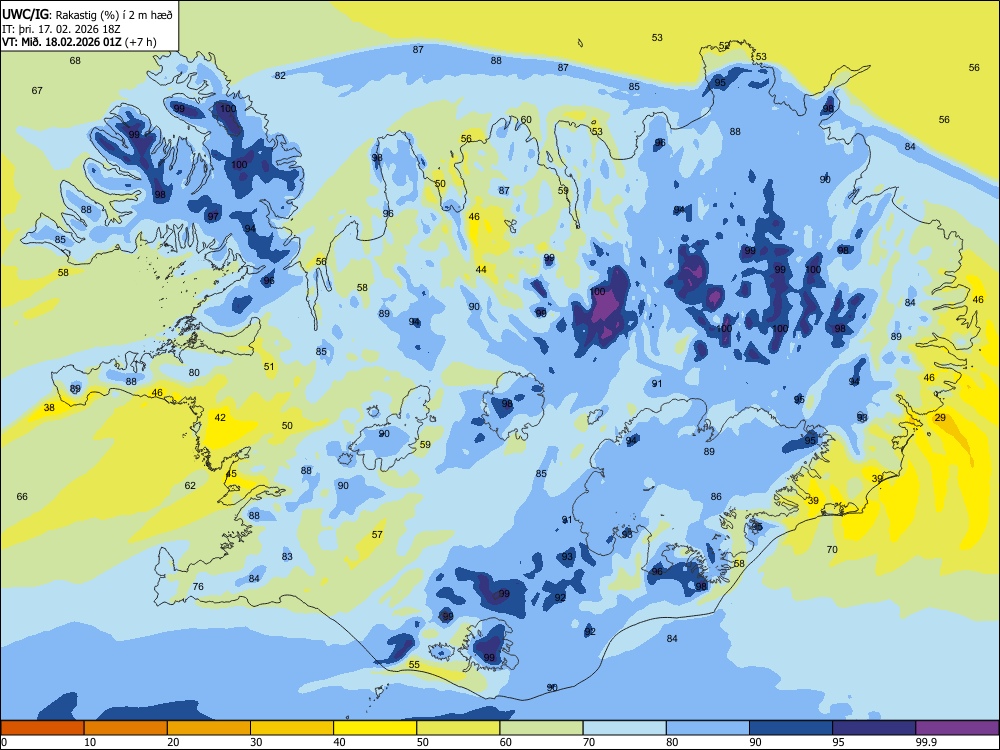The image size is (1000, 750).
Task: Click the title text 'Rakastig (%) í 2 m hæð'
Action: pyautogui.click(x=114, y=15)
